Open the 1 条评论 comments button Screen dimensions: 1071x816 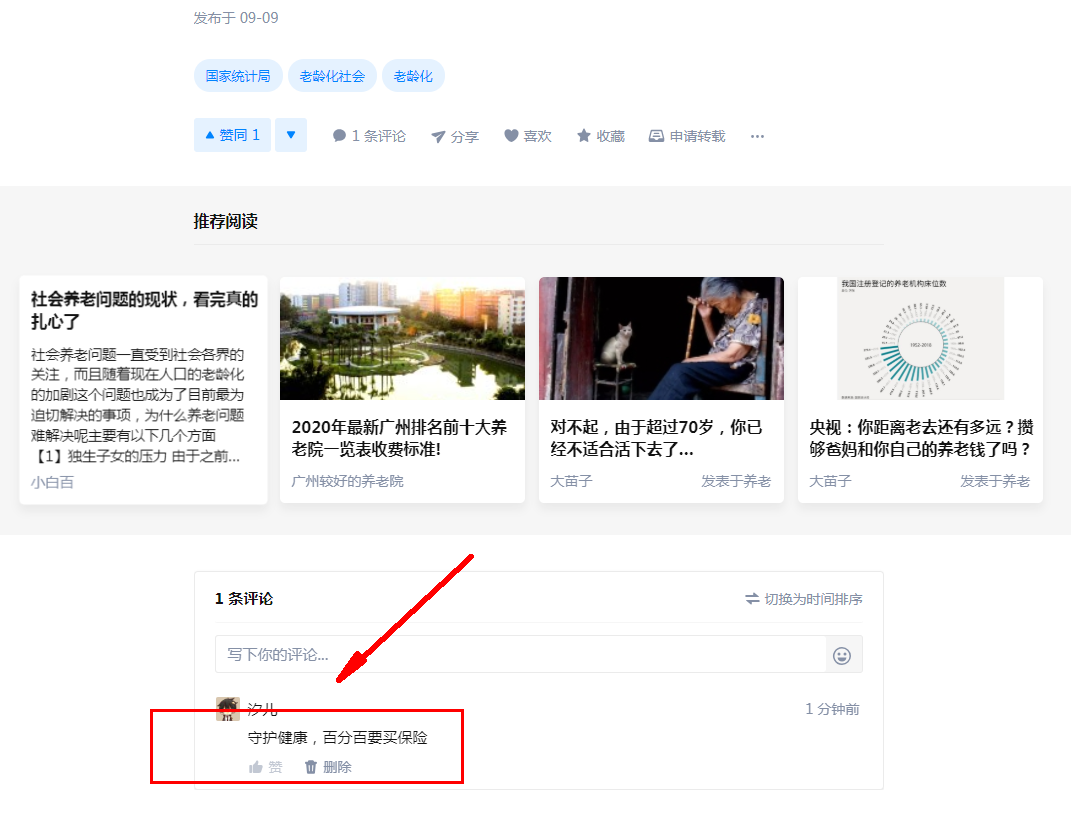pyautogui.click(x=369, y=136)
